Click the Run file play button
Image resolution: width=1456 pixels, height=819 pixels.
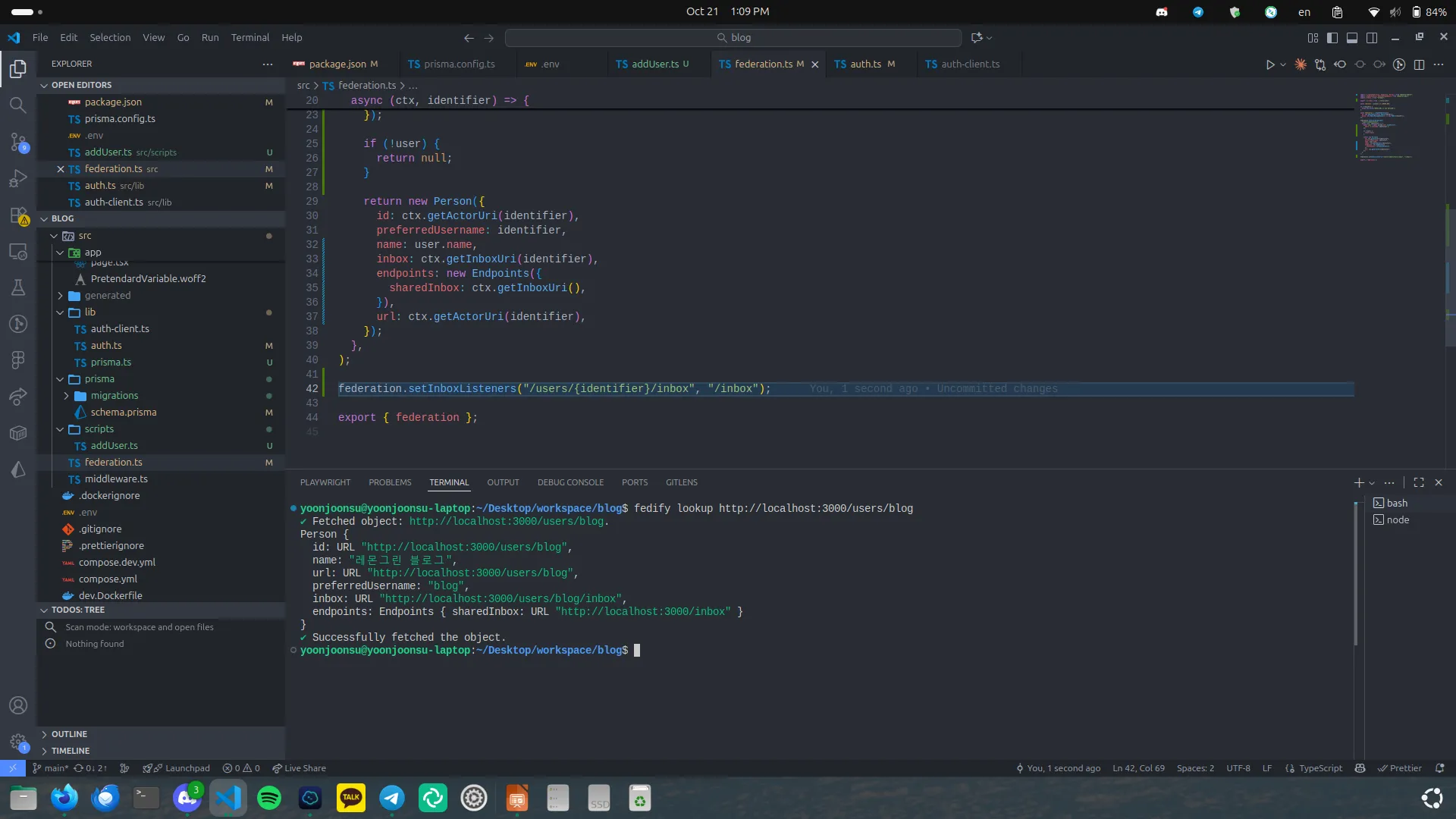(x=1270, y=64)
